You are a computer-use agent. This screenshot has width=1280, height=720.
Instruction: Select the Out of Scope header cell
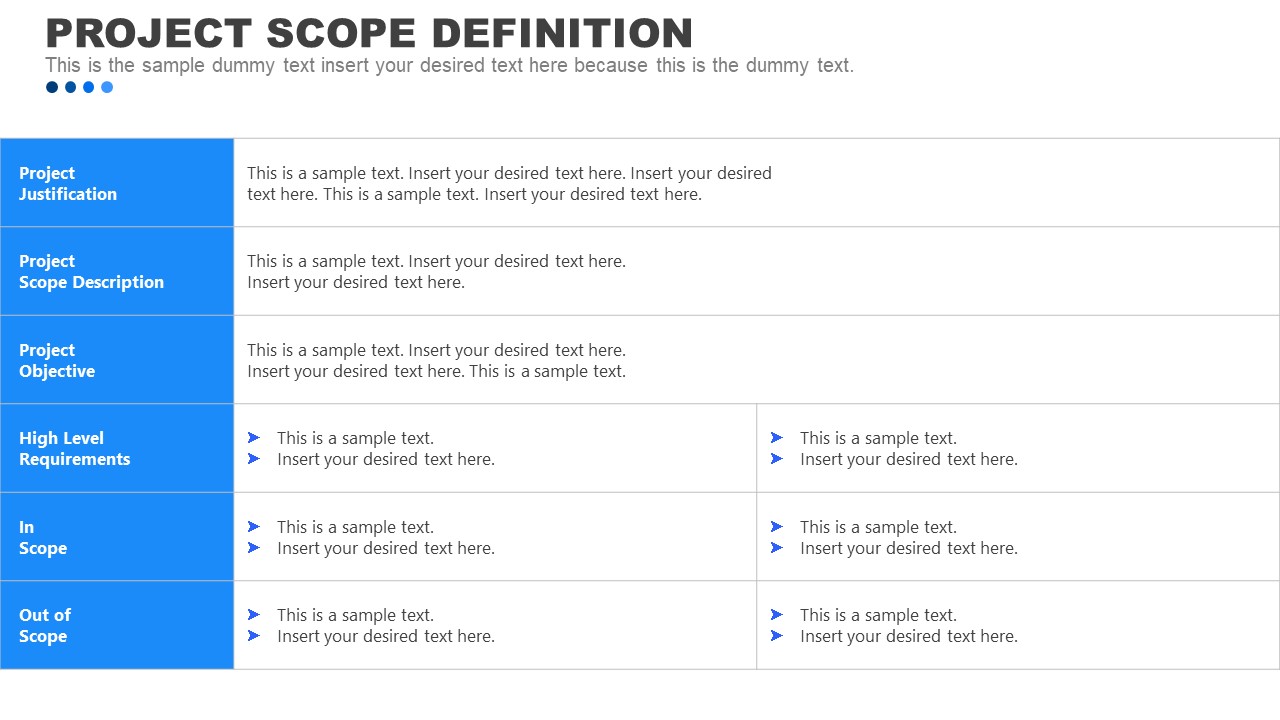click(117, 625)
